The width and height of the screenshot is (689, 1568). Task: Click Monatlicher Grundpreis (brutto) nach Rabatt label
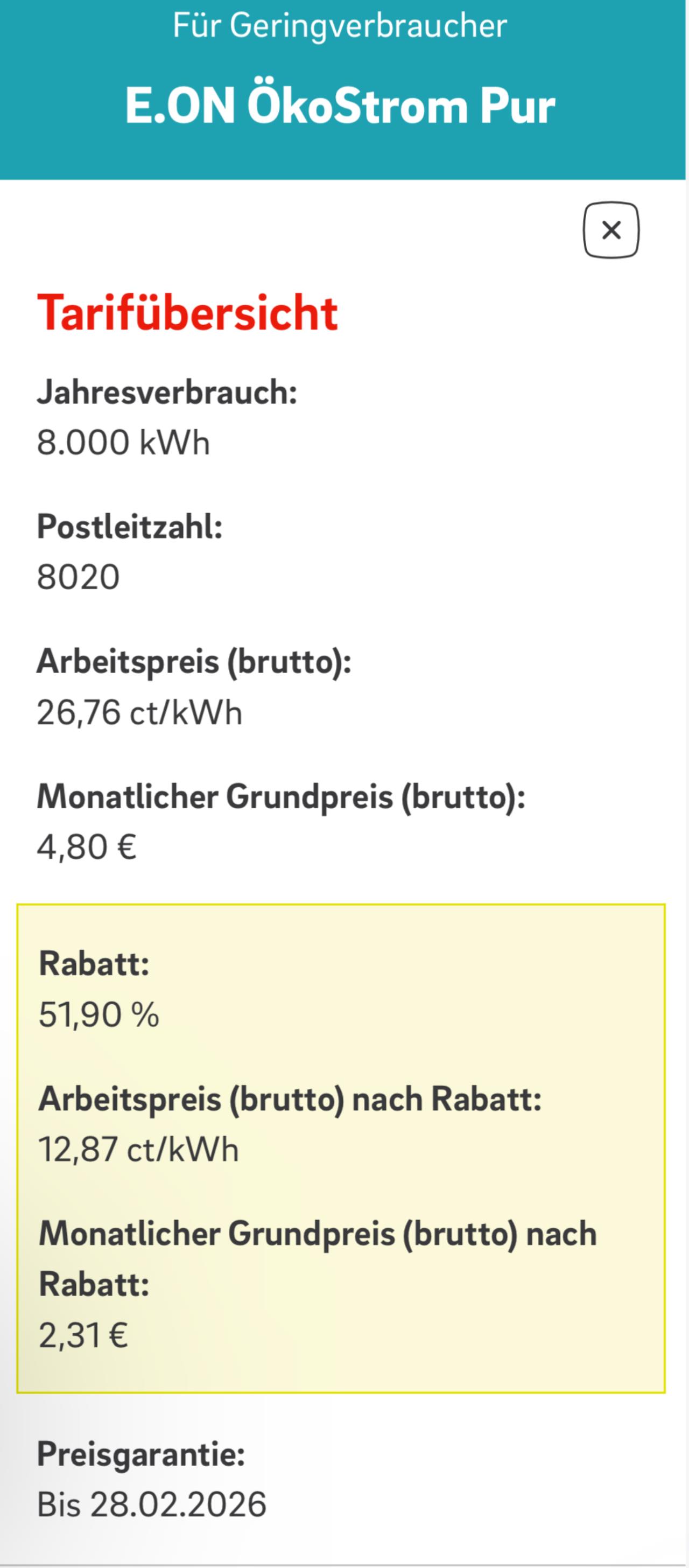pyautogui.click(x=317, y=1234)
